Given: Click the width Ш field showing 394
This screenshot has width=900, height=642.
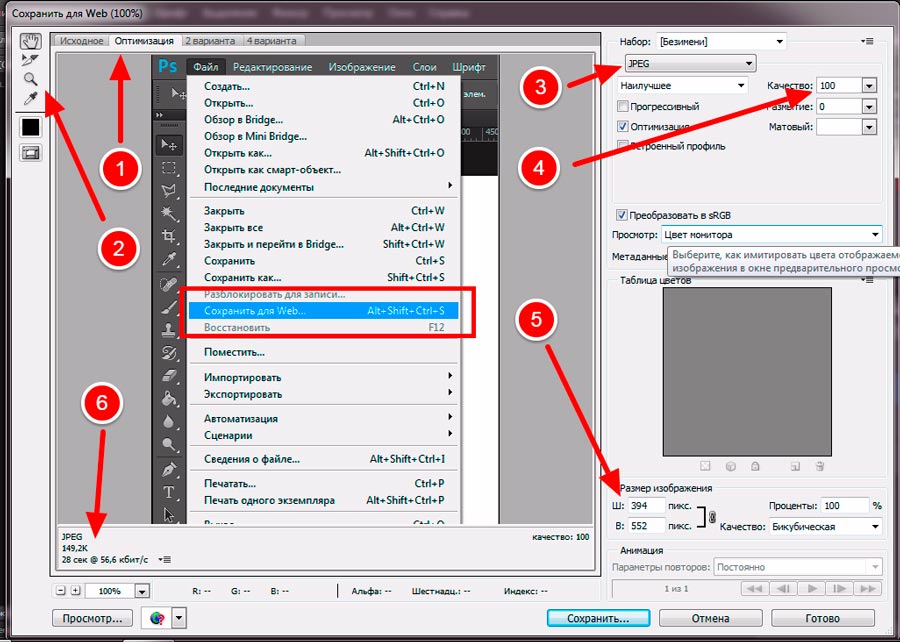Looking at the screenshot, I should (646, 506).
